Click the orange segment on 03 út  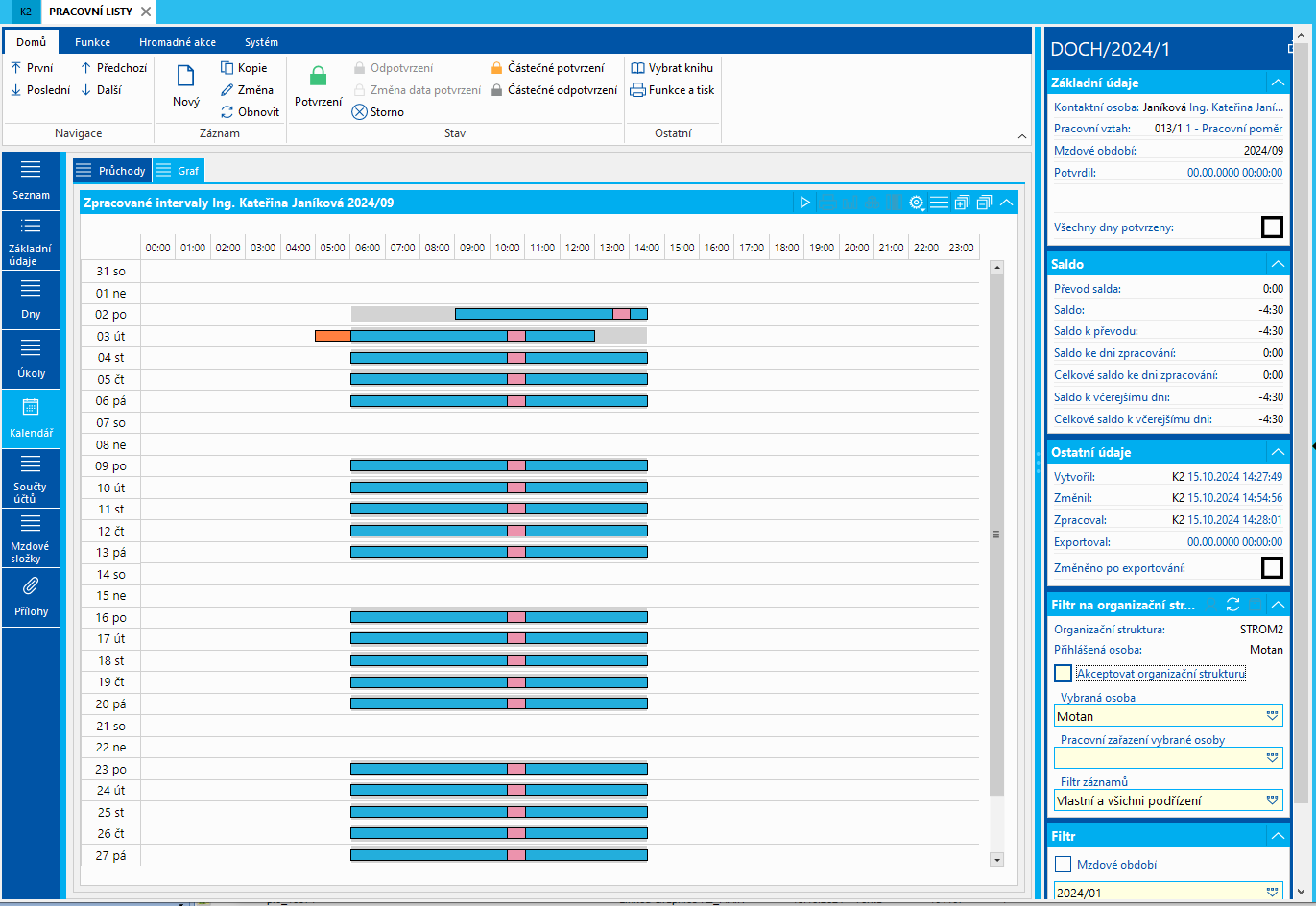coord(333,336)
